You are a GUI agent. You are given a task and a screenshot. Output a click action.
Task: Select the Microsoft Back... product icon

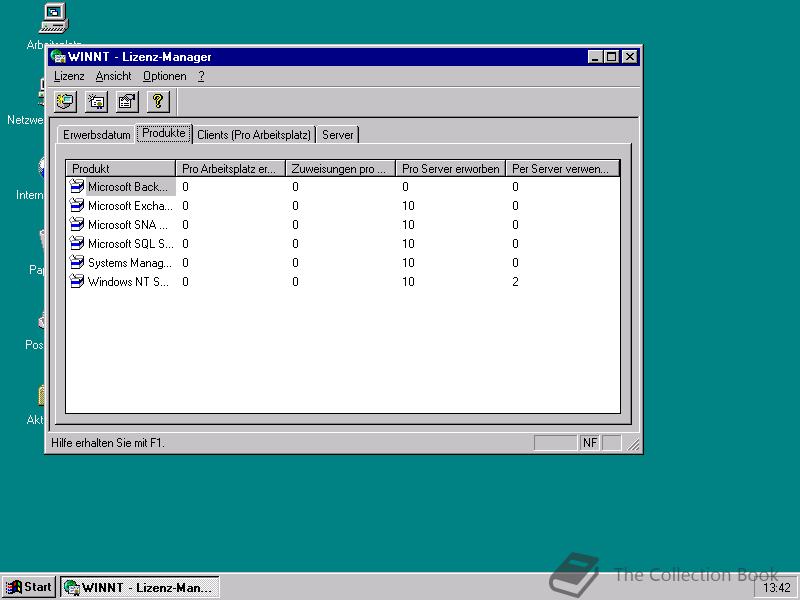(x=77, y=187)
